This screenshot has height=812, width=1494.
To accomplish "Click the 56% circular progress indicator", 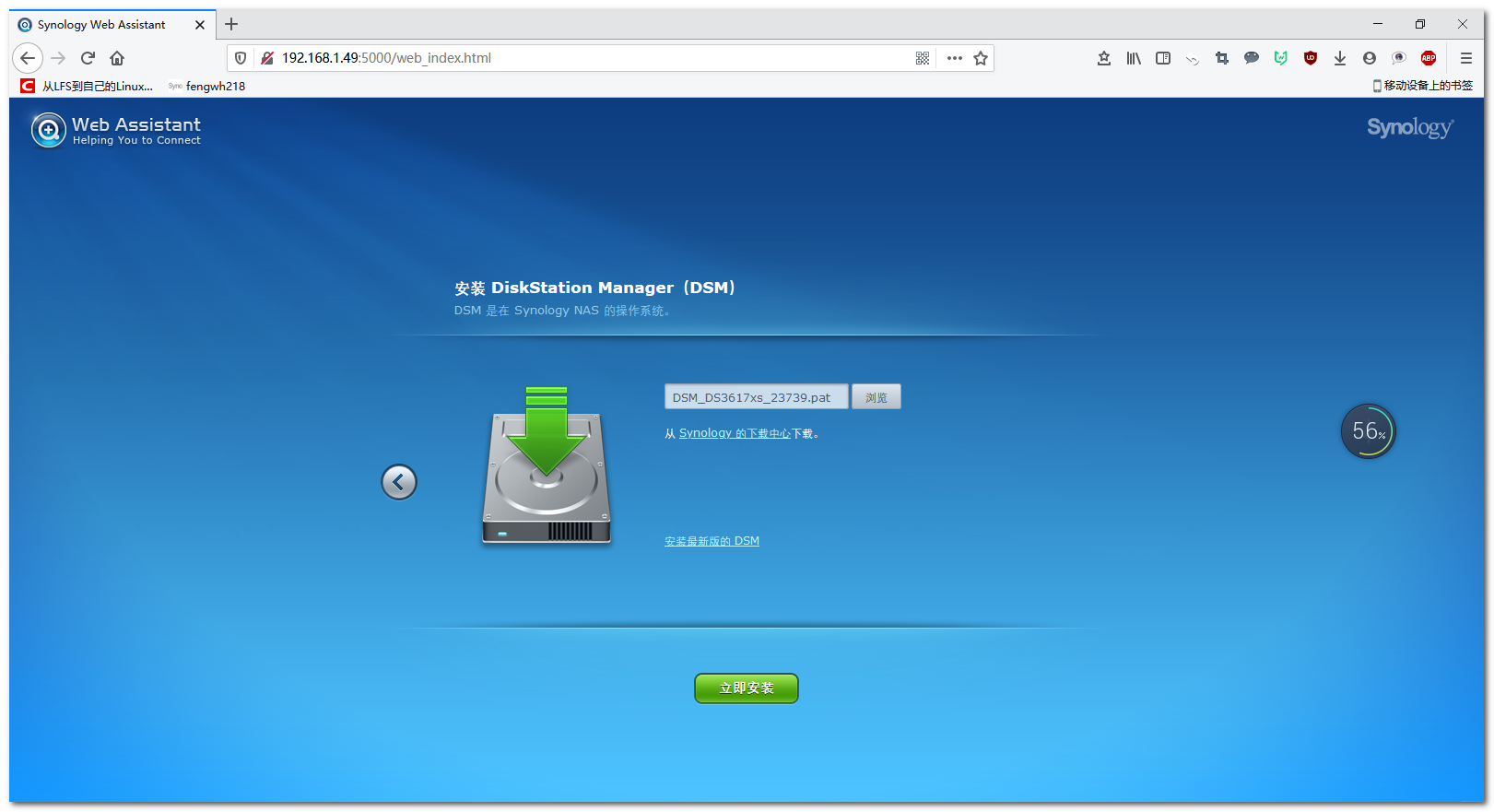I will tap(1369, 431).
